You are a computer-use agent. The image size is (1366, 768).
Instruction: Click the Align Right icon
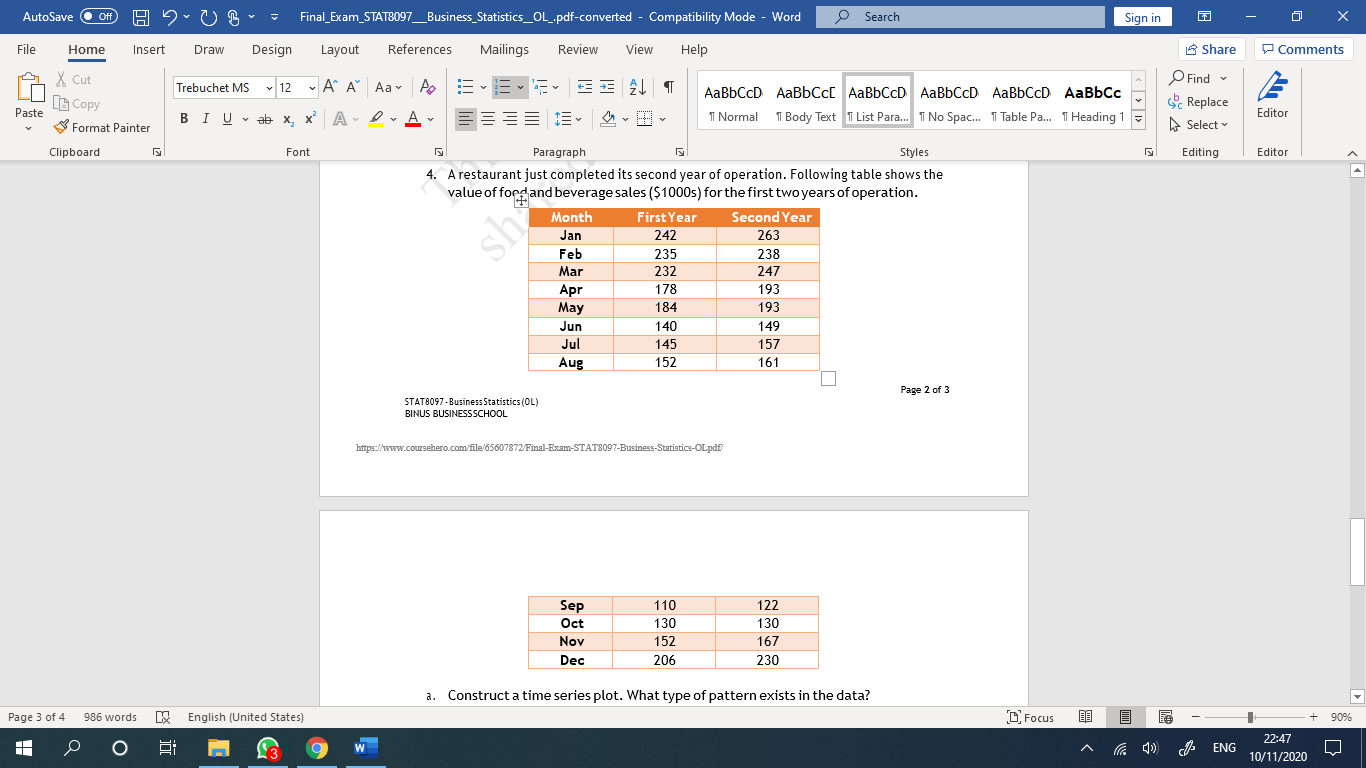(512, 119)
